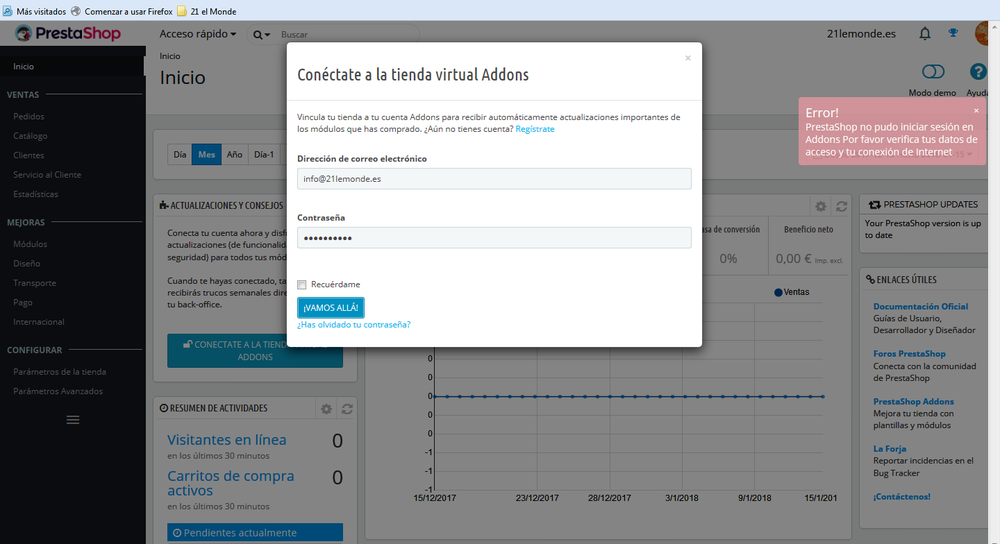Close the Addons login dialog
Screen dimensions: 1000x544
(x=688, y=58)
